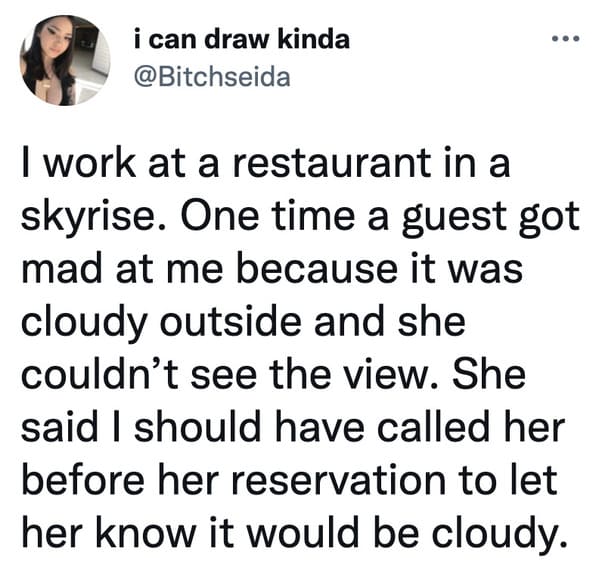
Task: Click the line "before her reservation to let"
Action: point(289,480)
